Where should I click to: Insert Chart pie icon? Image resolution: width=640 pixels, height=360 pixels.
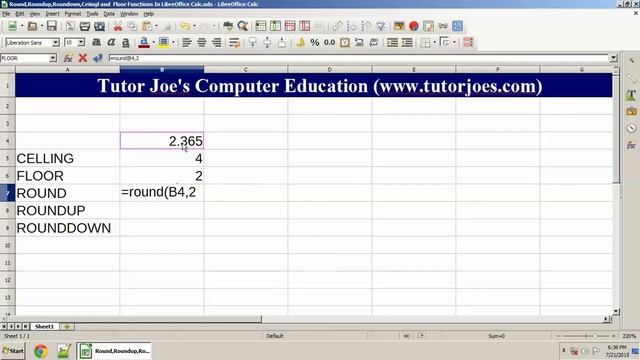(413, 26)
